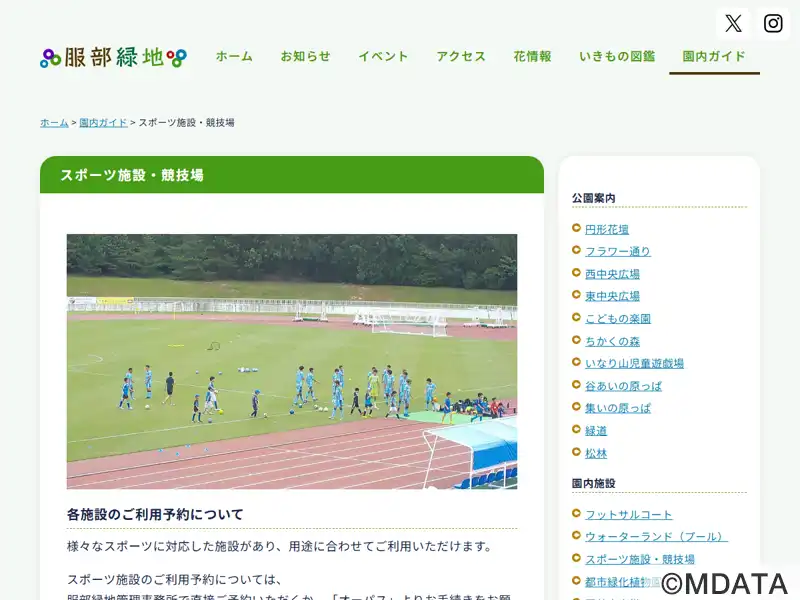Open the フラワー通り sidebar link
This screenshot has width=800, height=600.
click(x=617, y=252)
